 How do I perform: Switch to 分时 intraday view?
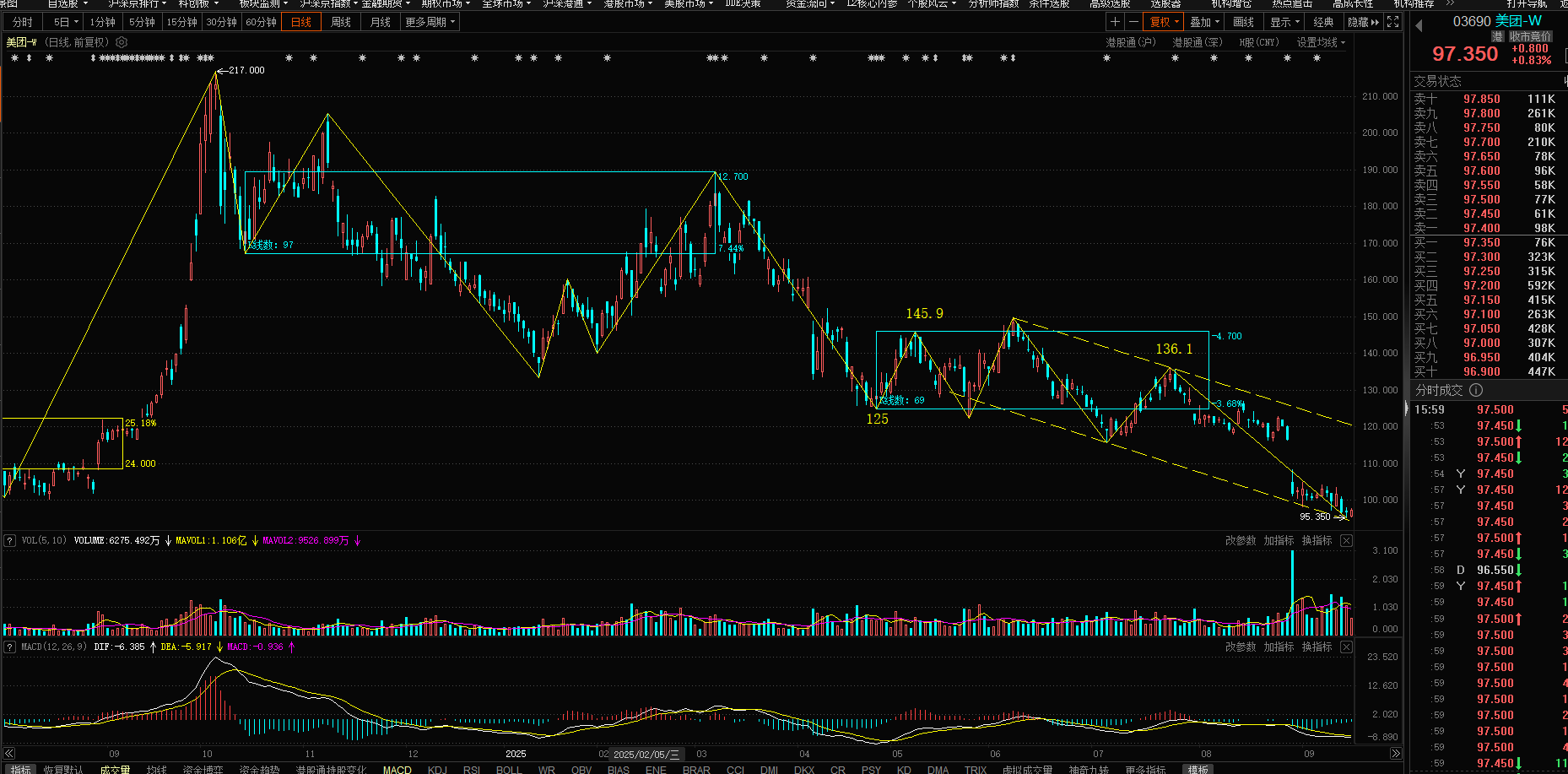tap(23, 22)
